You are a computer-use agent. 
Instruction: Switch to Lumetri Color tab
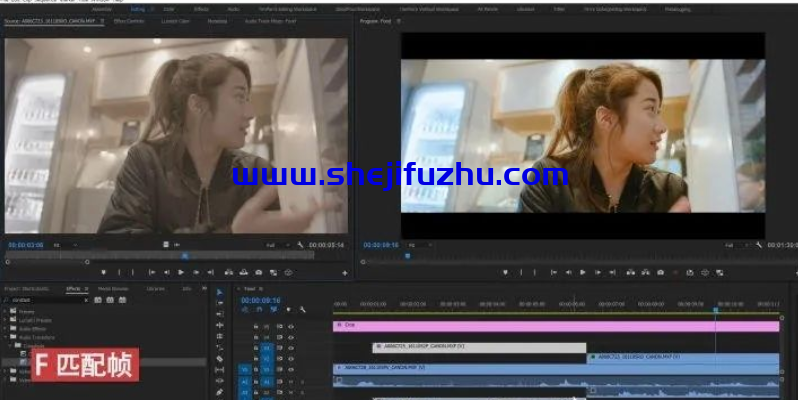176,21
